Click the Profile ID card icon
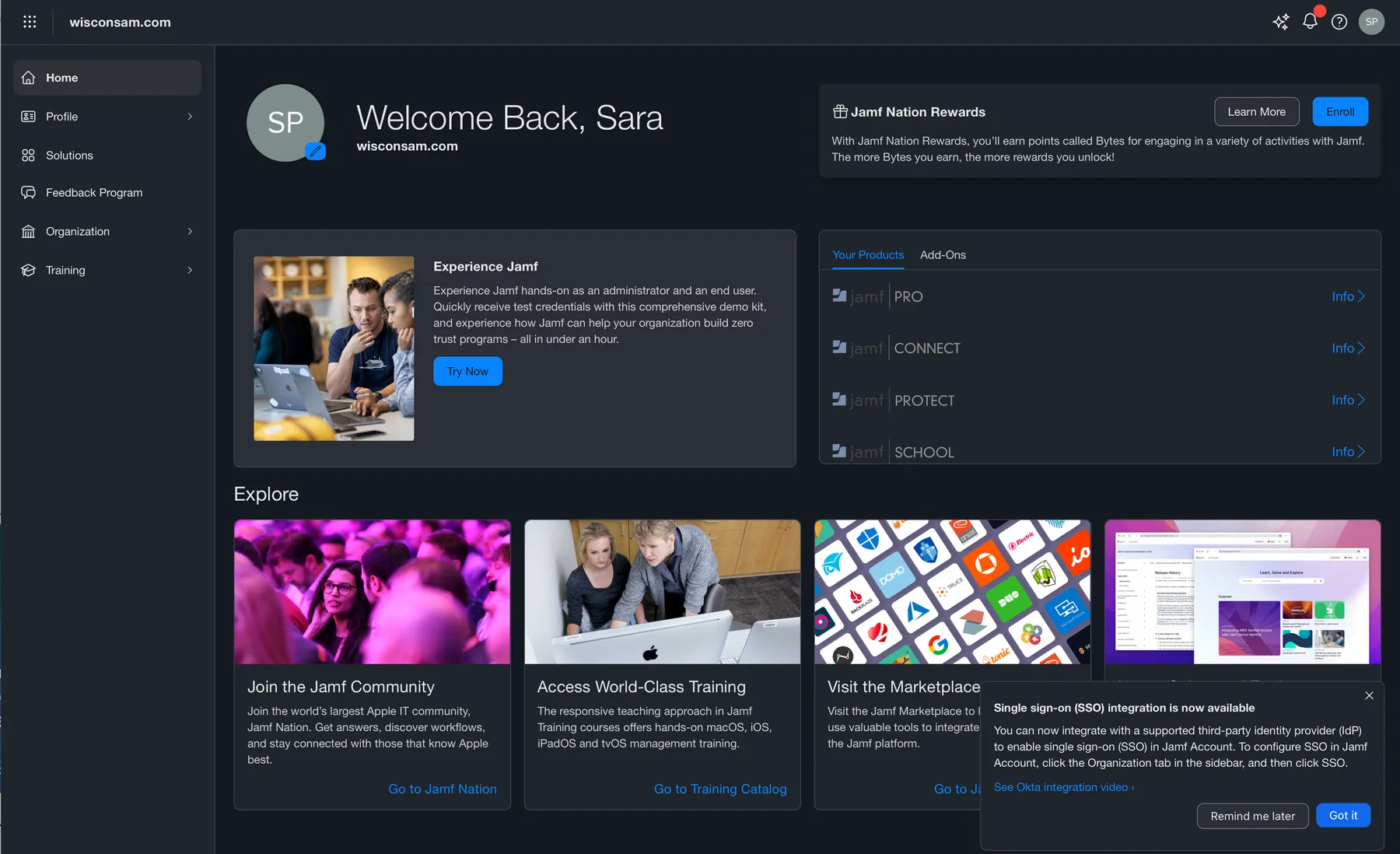The width and height of the screenshot is (1400, 854). pos(29,117)
